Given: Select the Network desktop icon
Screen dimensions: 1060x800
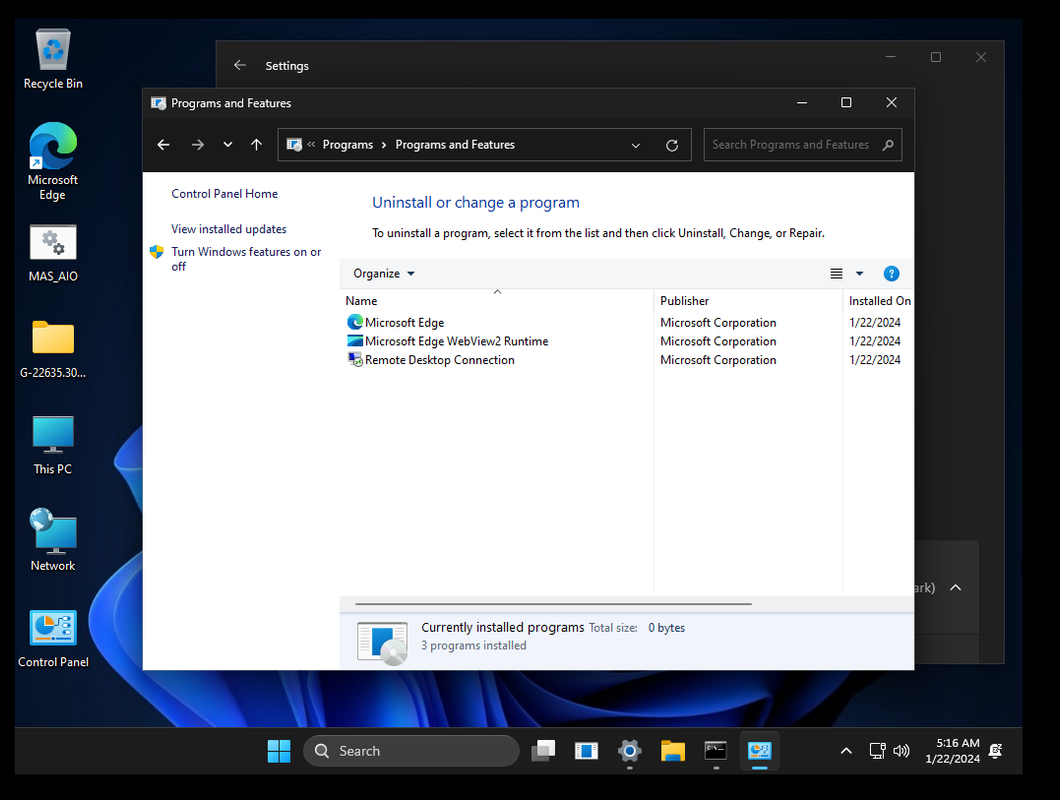Looking at the screenshot, I should coord(53,540).
